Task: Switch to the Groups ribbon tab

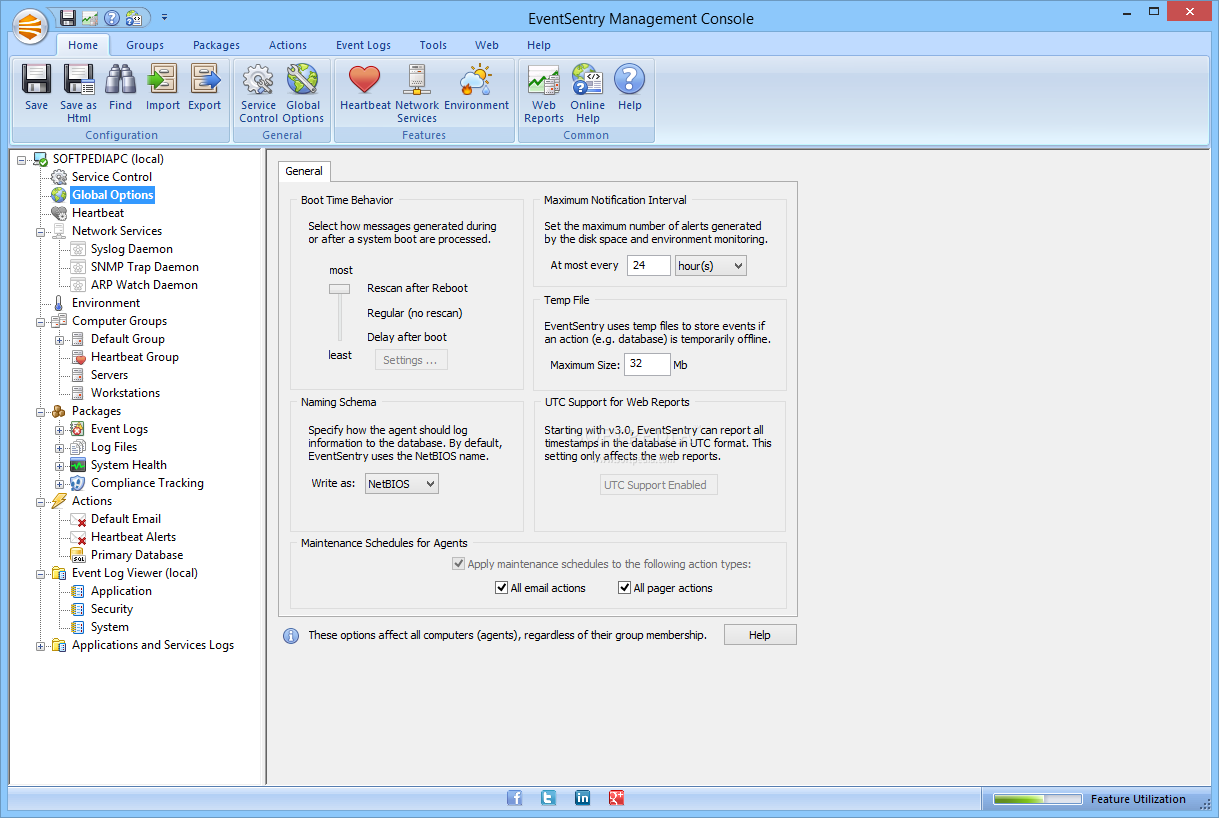Action: coord(145,45)
